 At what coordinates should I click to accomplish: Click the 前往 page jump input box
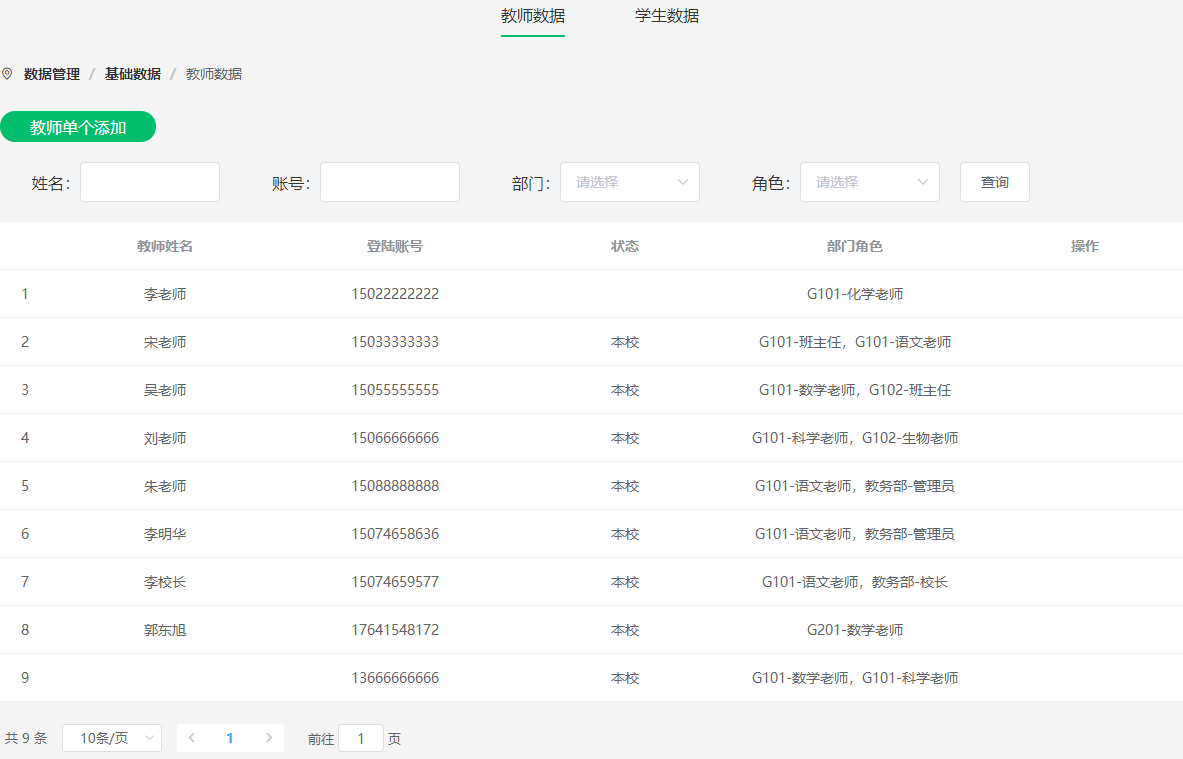[360, 738]
